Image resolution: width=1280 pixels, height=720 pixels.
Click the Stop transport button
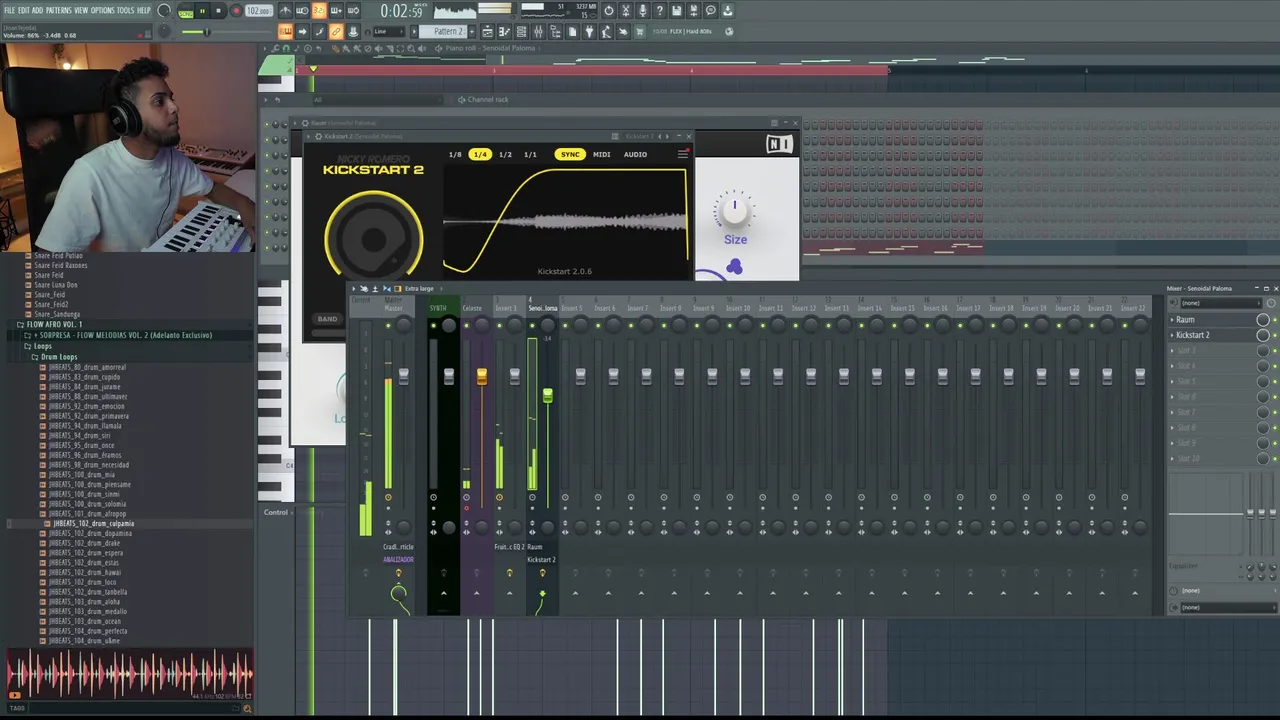pyautogui.click(x=219, y=10)
